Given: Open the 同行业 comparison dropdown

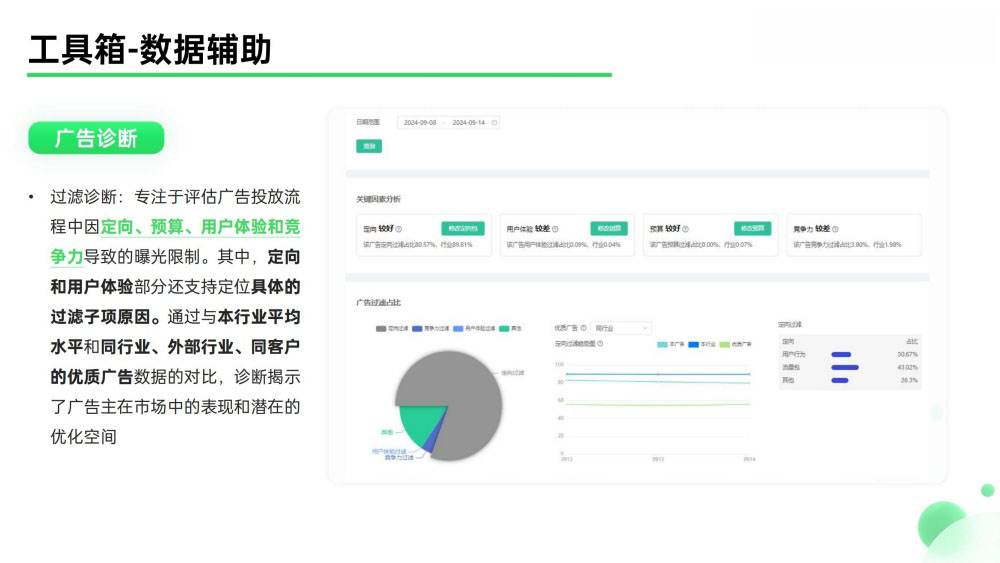Looking at the screenshot, I should click(621, 328).
